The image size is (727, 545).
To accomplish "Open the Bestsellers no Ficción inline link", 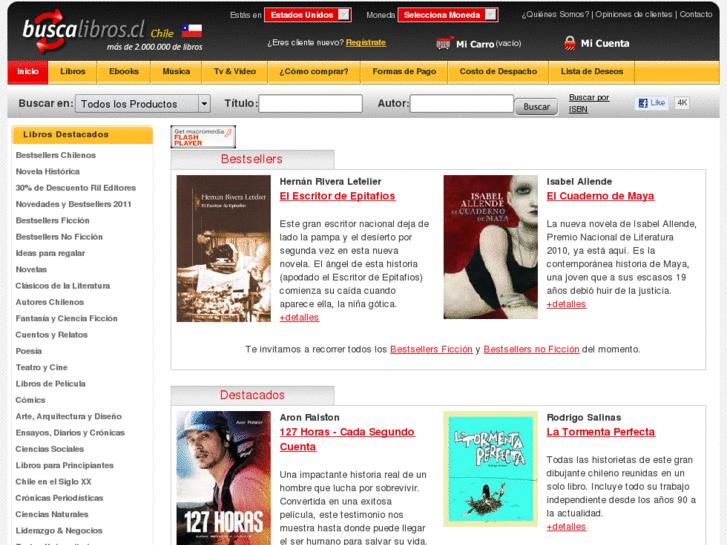I will [x=531, y=349].
